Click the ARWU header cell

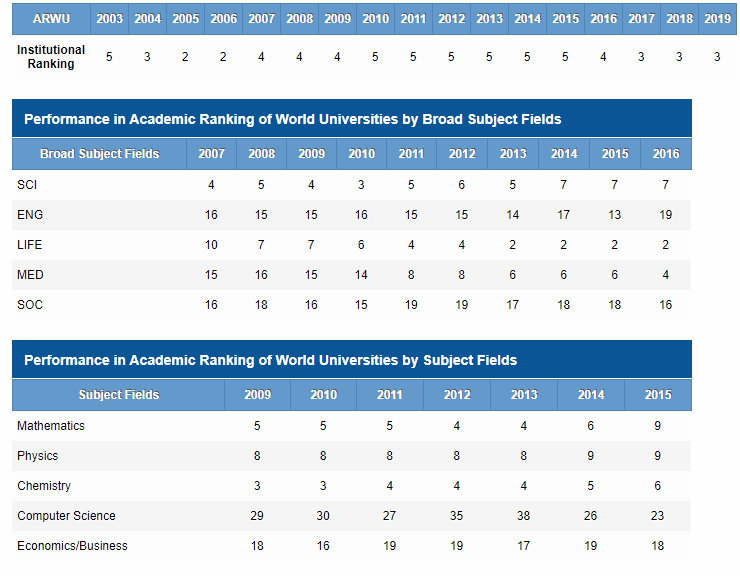click(x=51, y=19)
